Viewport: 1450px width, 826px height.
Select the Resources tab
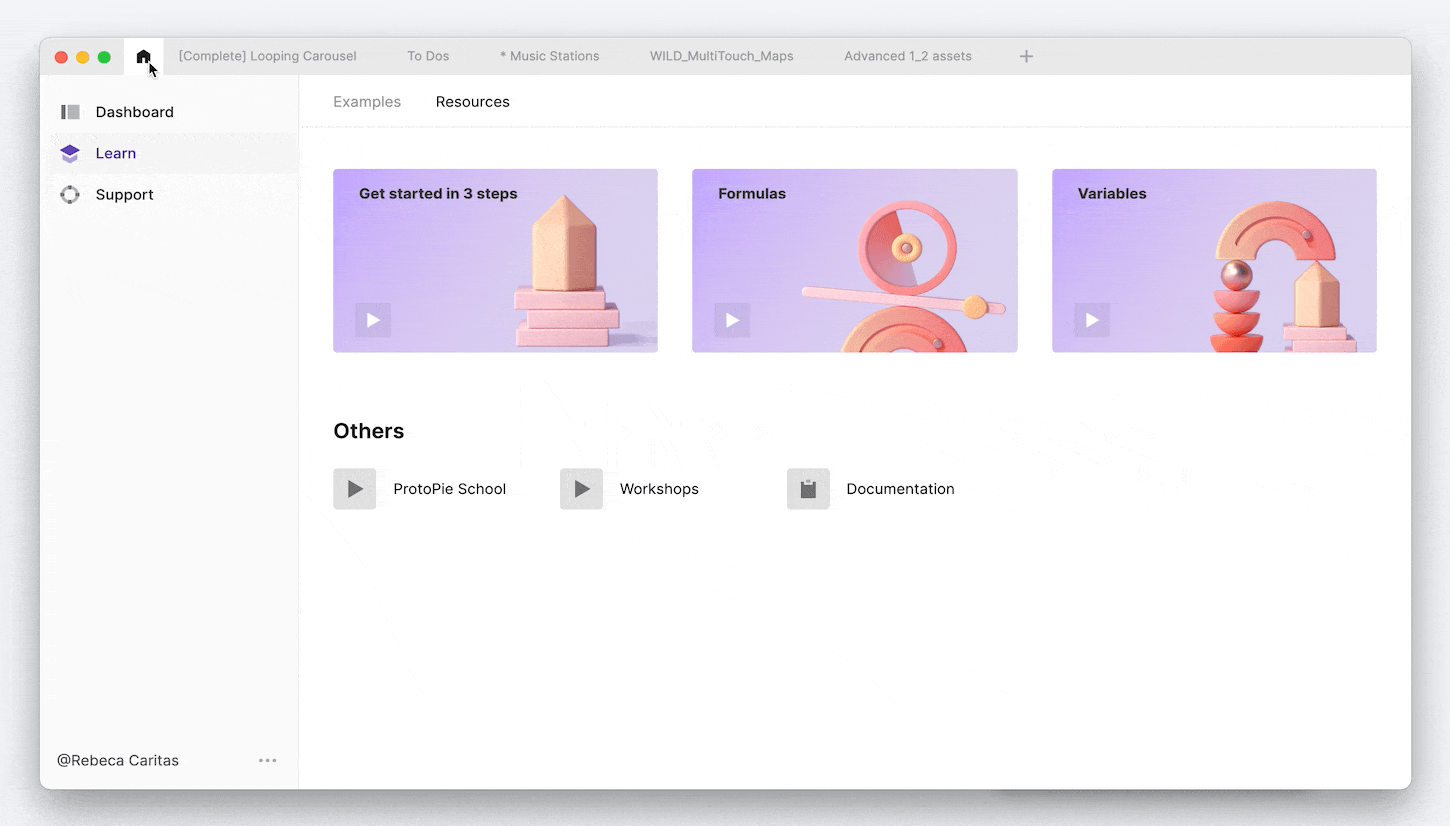(x=473, y=102)
